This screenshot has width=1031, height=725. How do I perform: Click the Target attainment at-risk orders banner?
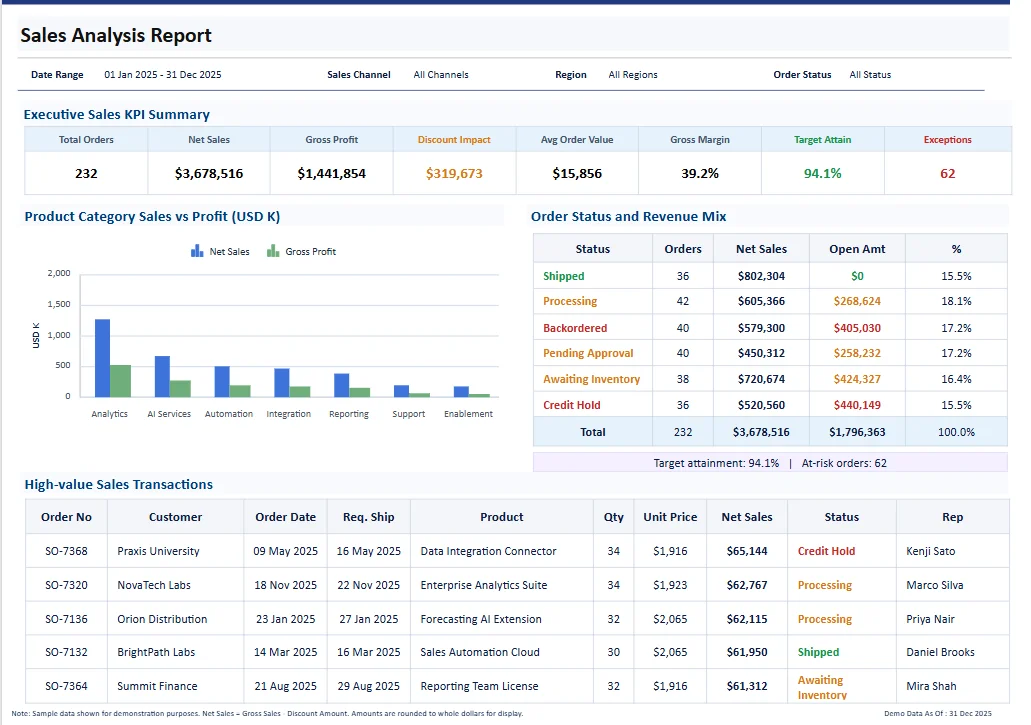pyautogui.click(x=770, y=463)
